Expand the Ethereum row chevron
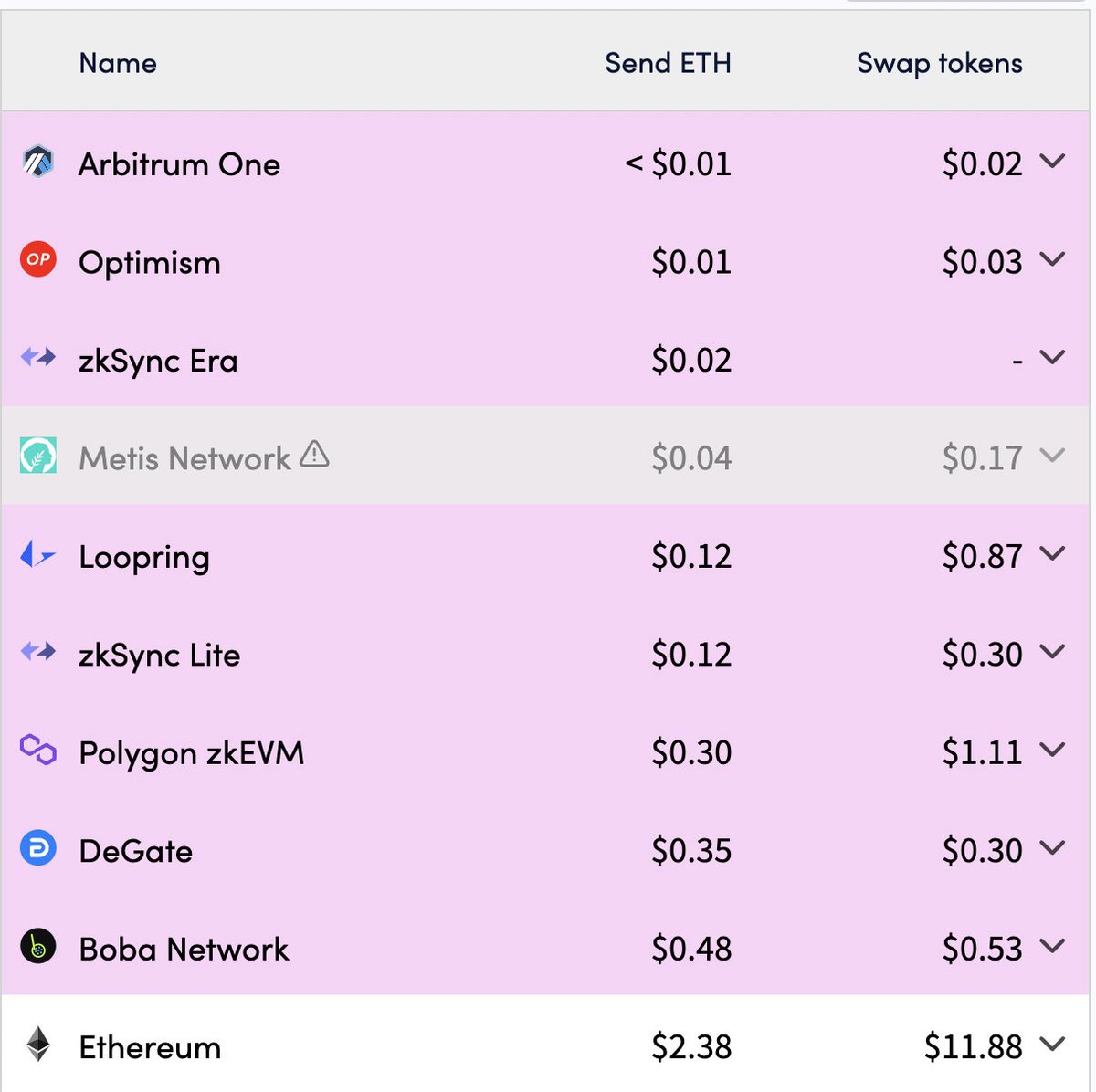 click(1052, 1044)
